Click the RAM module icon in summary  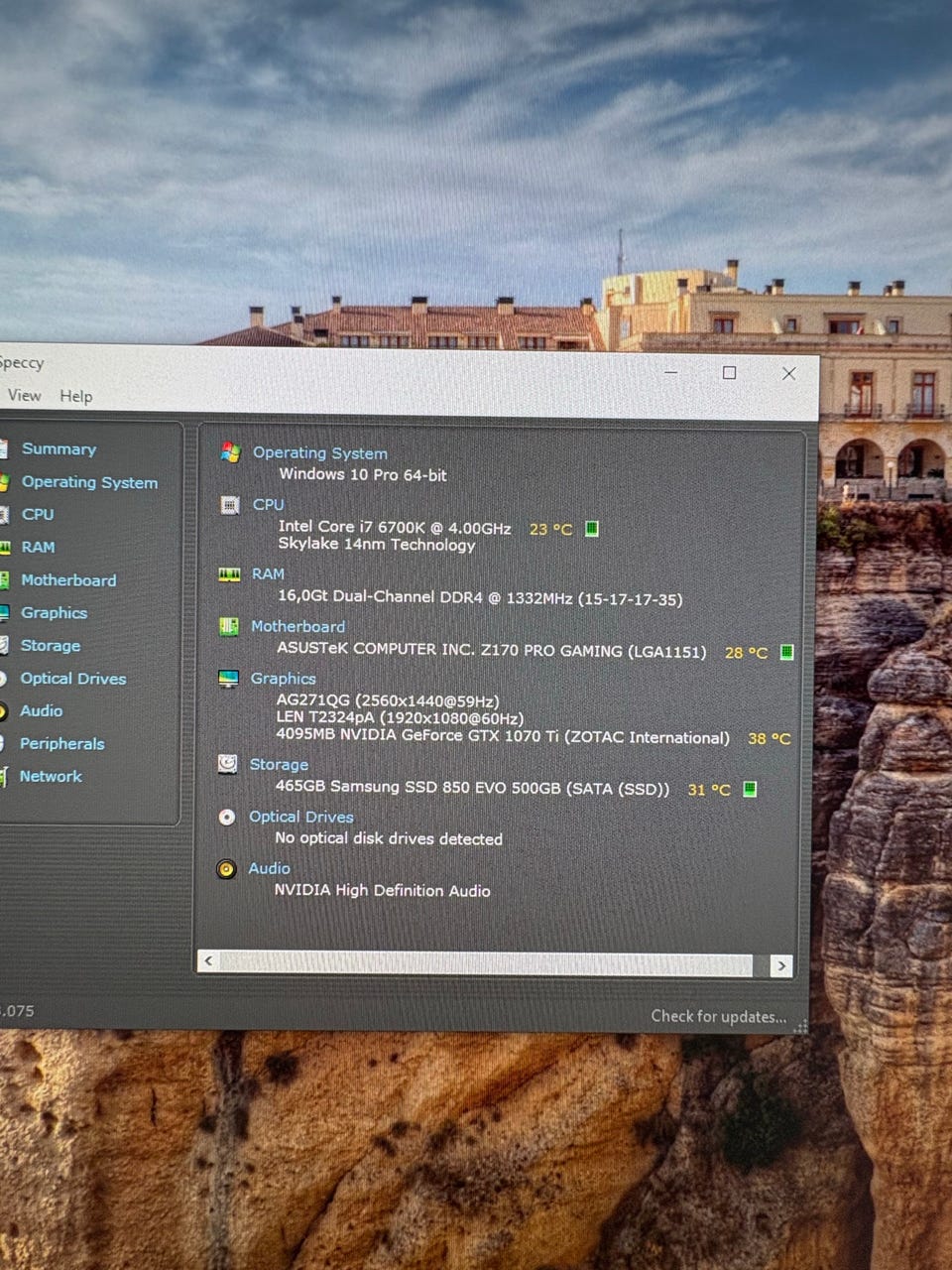click(229, 574)
